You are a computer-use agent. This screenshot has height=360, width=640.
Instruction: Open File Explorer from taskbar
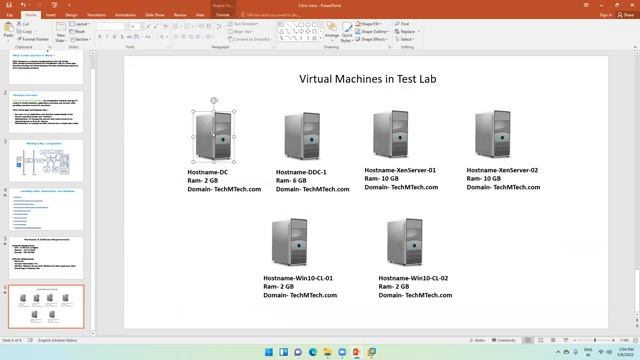(327, 352)
